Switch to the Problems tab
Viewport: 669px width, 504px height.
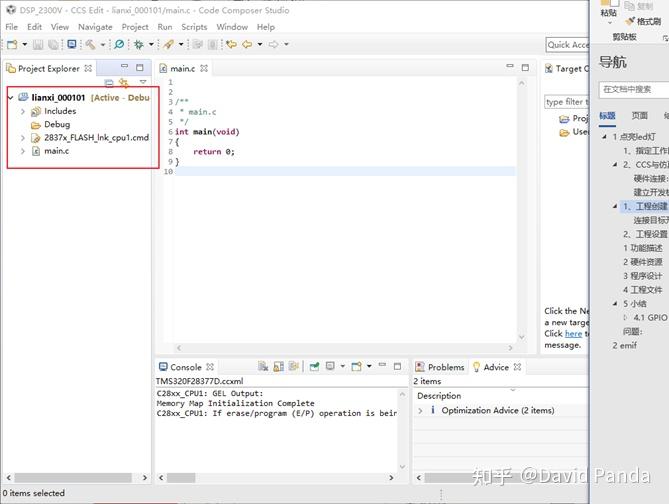445,367
